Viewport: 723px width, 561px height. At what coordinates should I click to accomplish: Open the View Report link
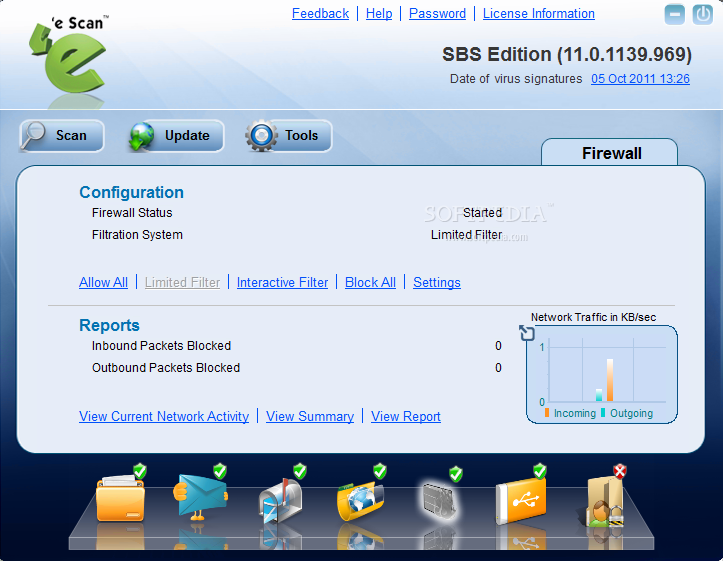pos(406,416)
